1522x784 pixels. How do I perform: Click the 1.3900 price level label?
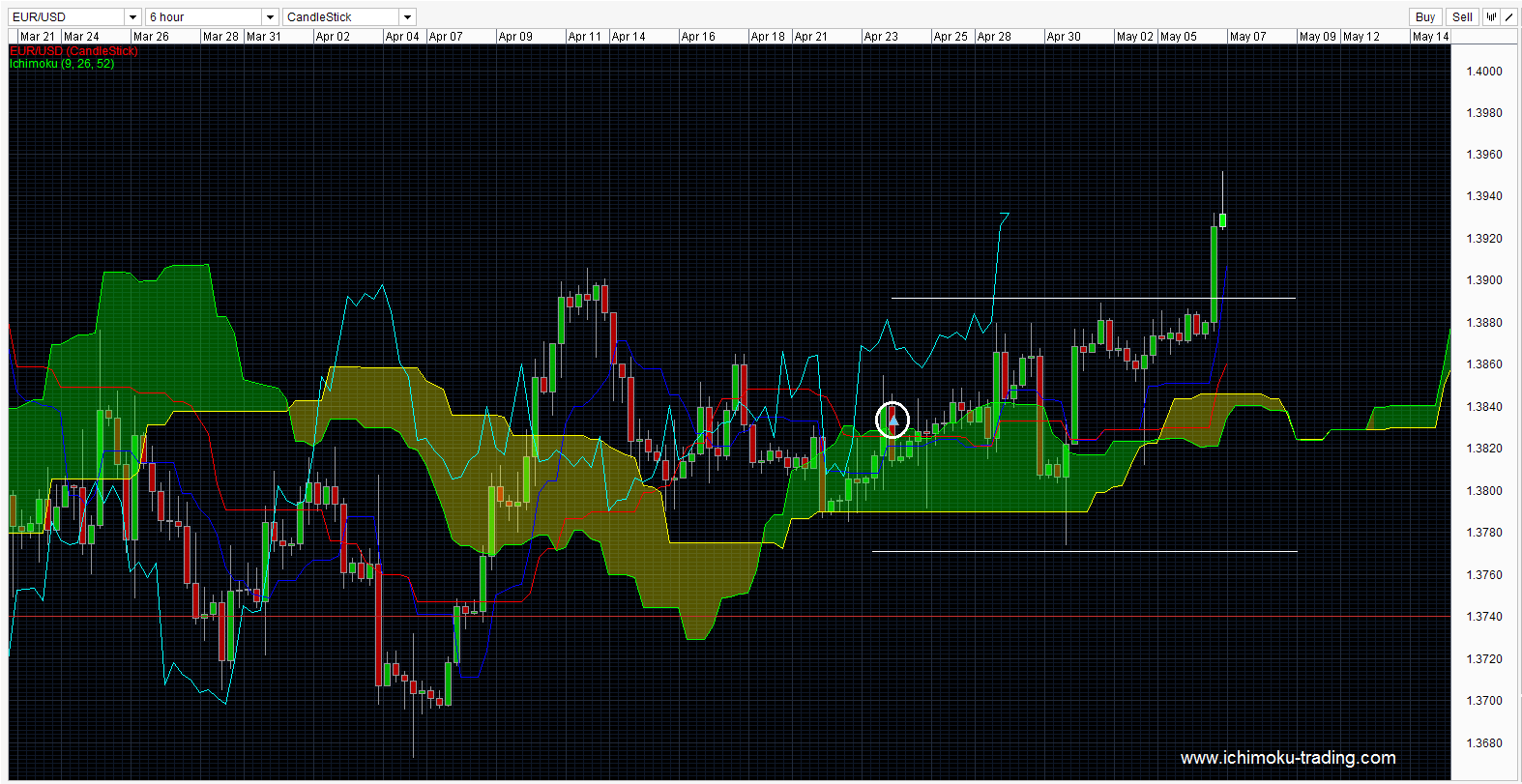(x=1484, y=279)
